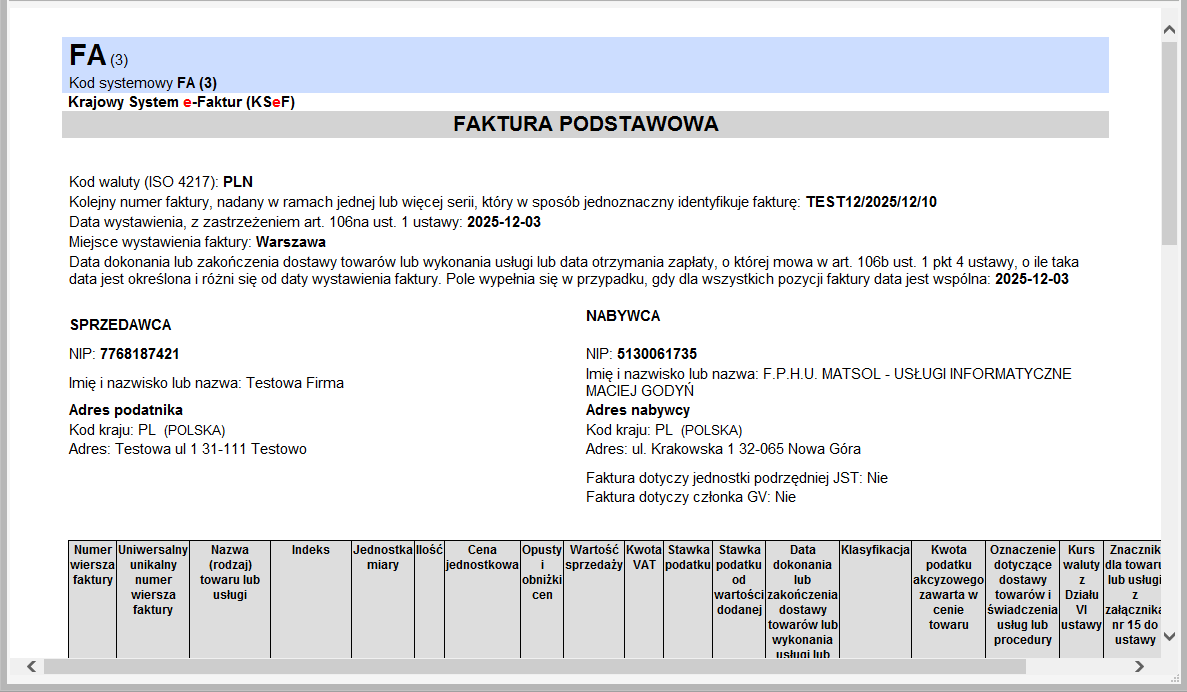Screen dimensions: 1187x692
Task: Click the vertical scrollbar thumb
Action: tap(1168, 140)
